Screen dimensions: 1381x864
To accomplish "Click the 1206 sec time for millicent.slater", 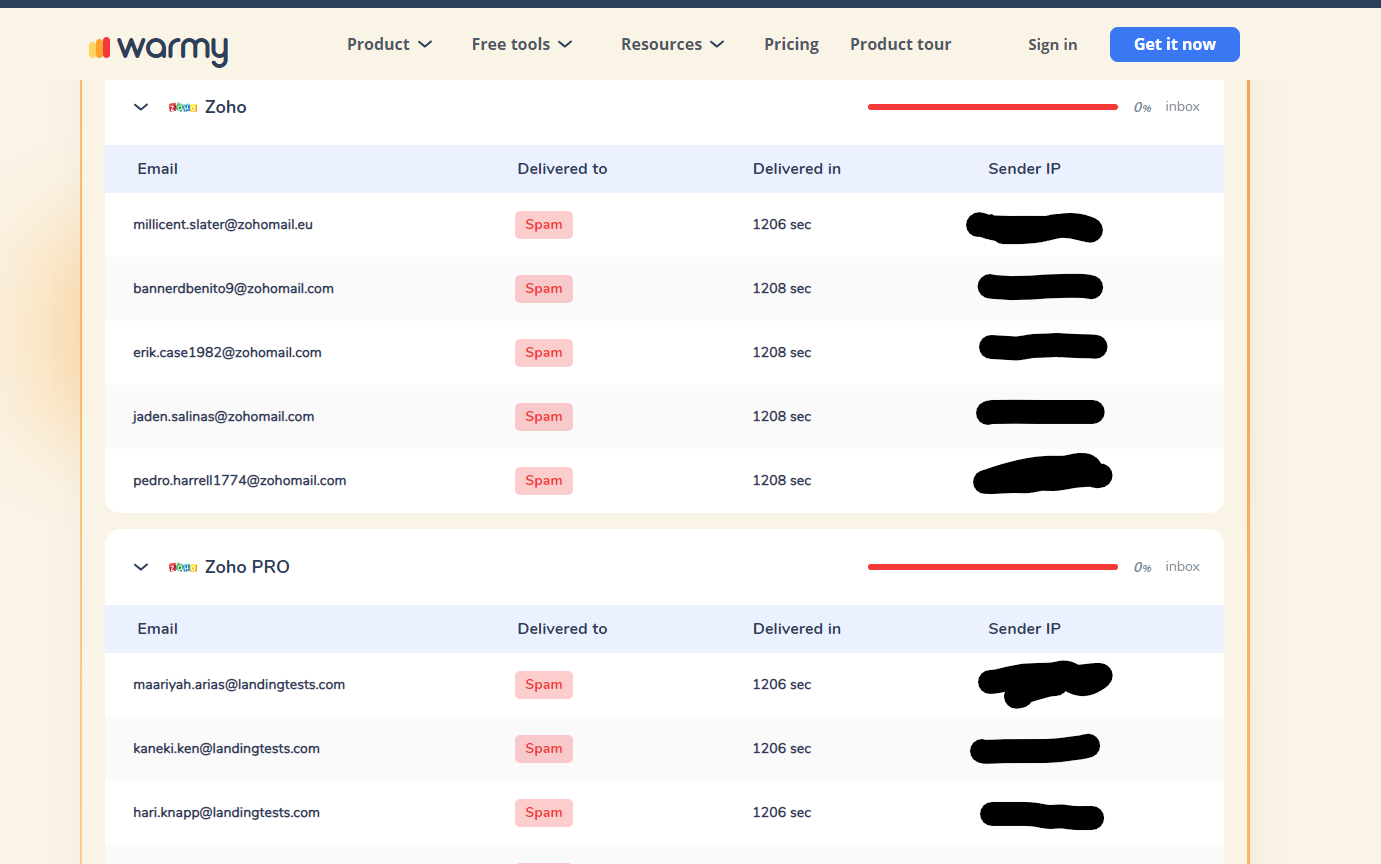I will (x=782, y=225).
